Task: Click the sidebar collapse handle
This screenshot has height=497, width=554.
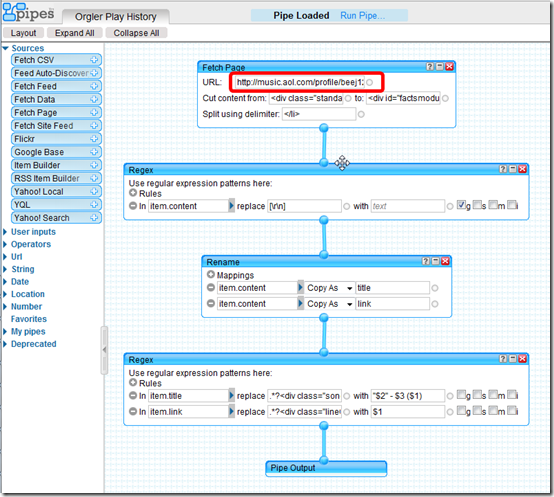Action: pyautogui.click(x=104, y=350)
